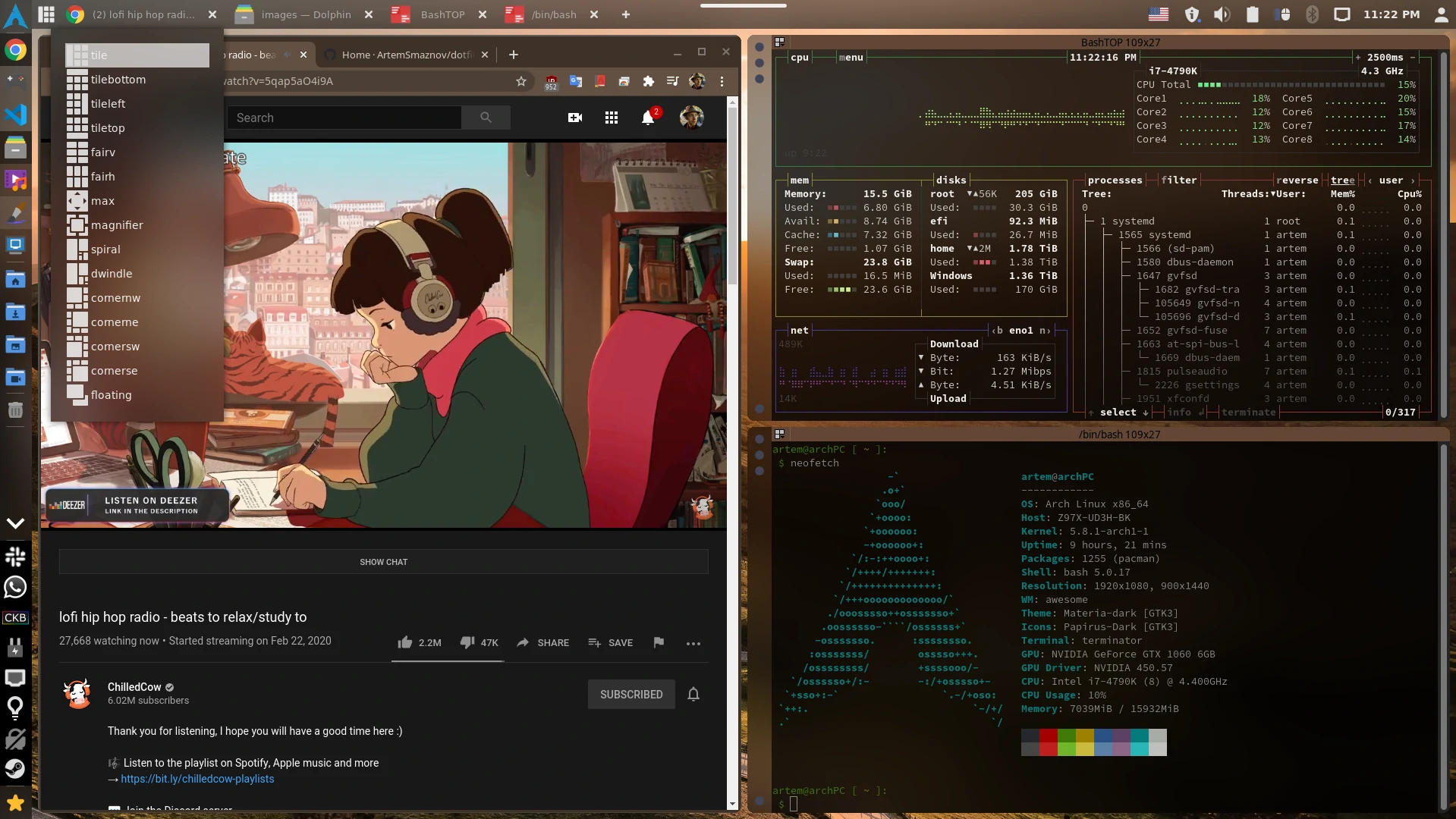Open the bit.ly chilledcow-playlists link

(x=197, y=779)
